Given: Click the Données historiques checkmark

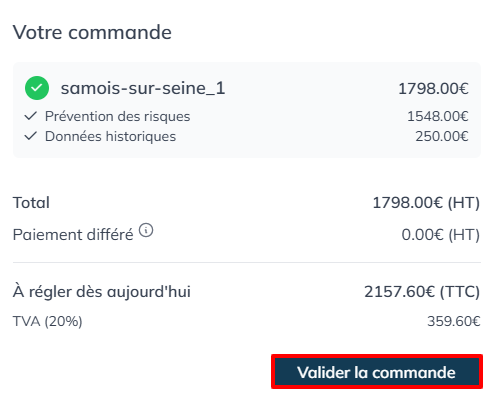Looking at the screenshot, I should pyautogui.click(x=31, y=136).
